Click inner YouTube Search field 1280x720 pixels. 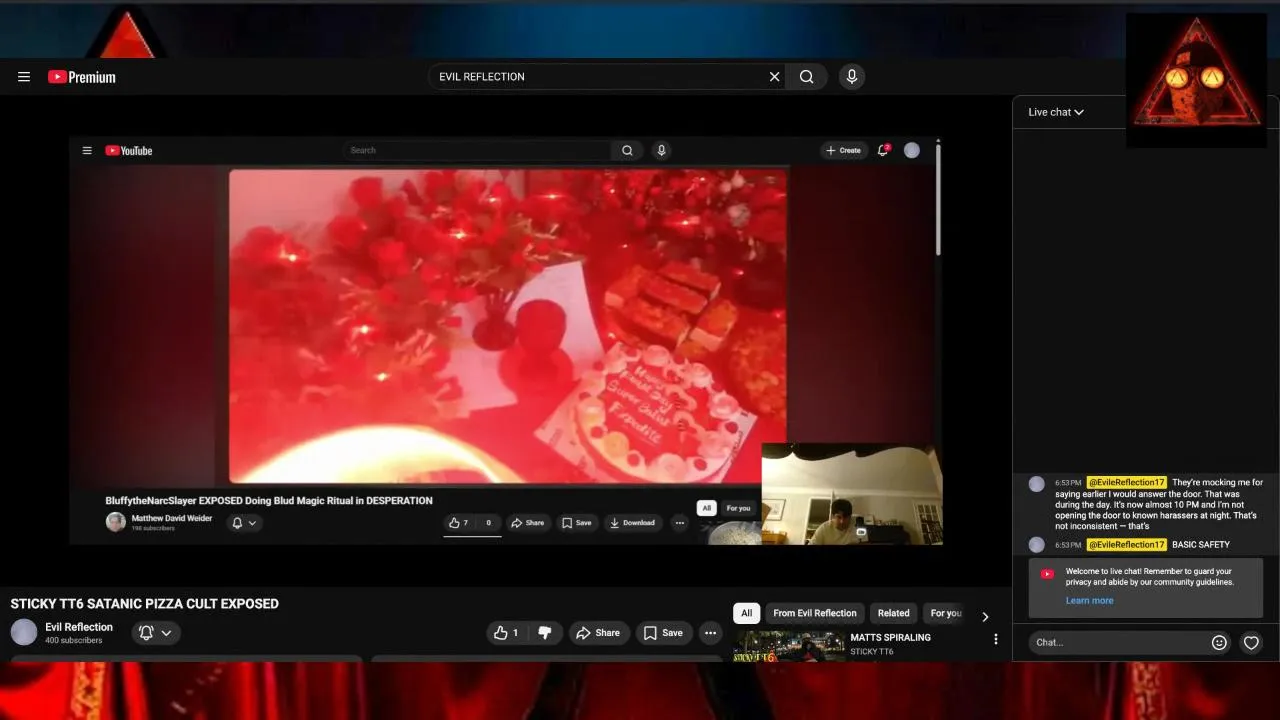coord(477,150)
